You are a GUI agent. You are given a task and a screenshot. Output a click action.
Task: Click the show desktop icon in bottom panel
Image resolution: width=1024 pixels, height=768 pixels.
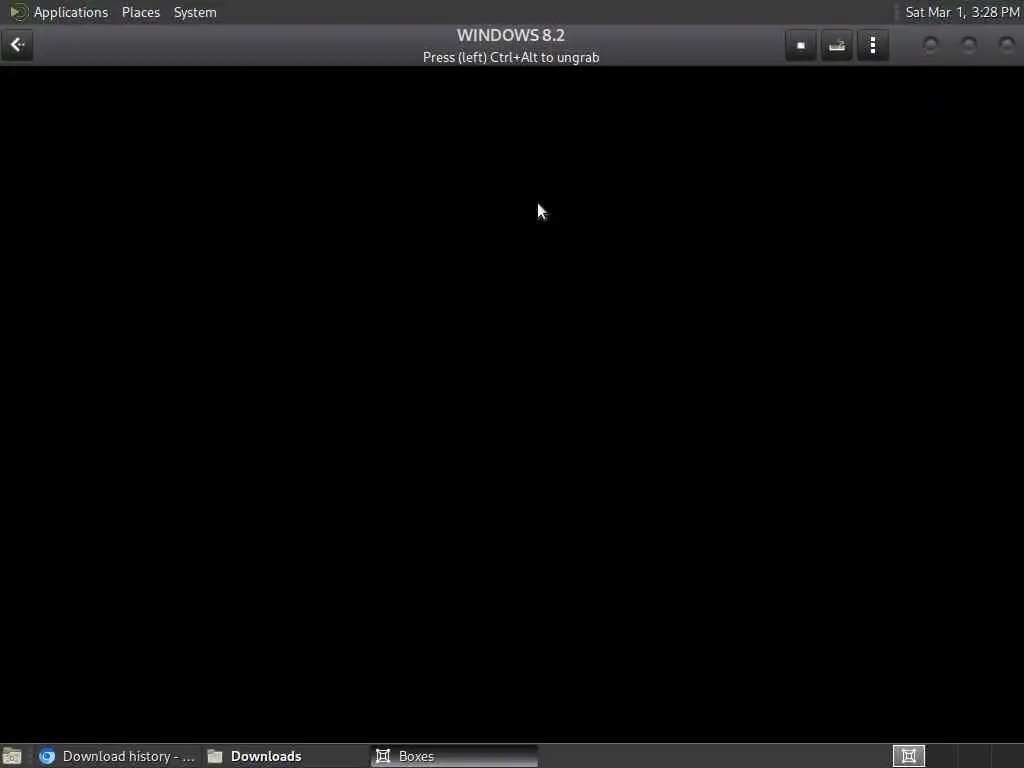point(12,756)
